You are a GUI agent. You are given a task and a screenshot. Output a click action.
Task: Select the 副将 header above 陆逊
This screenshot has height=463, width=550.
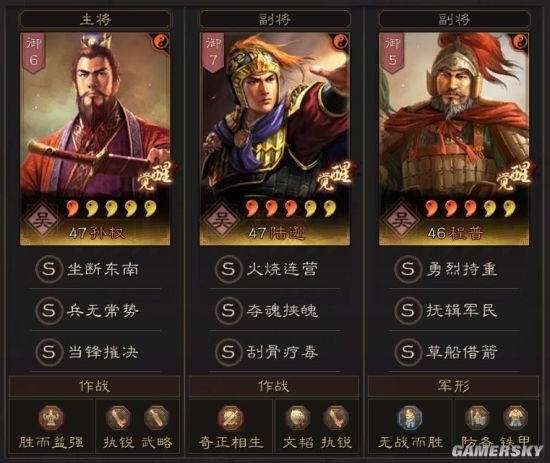point(275,19)
